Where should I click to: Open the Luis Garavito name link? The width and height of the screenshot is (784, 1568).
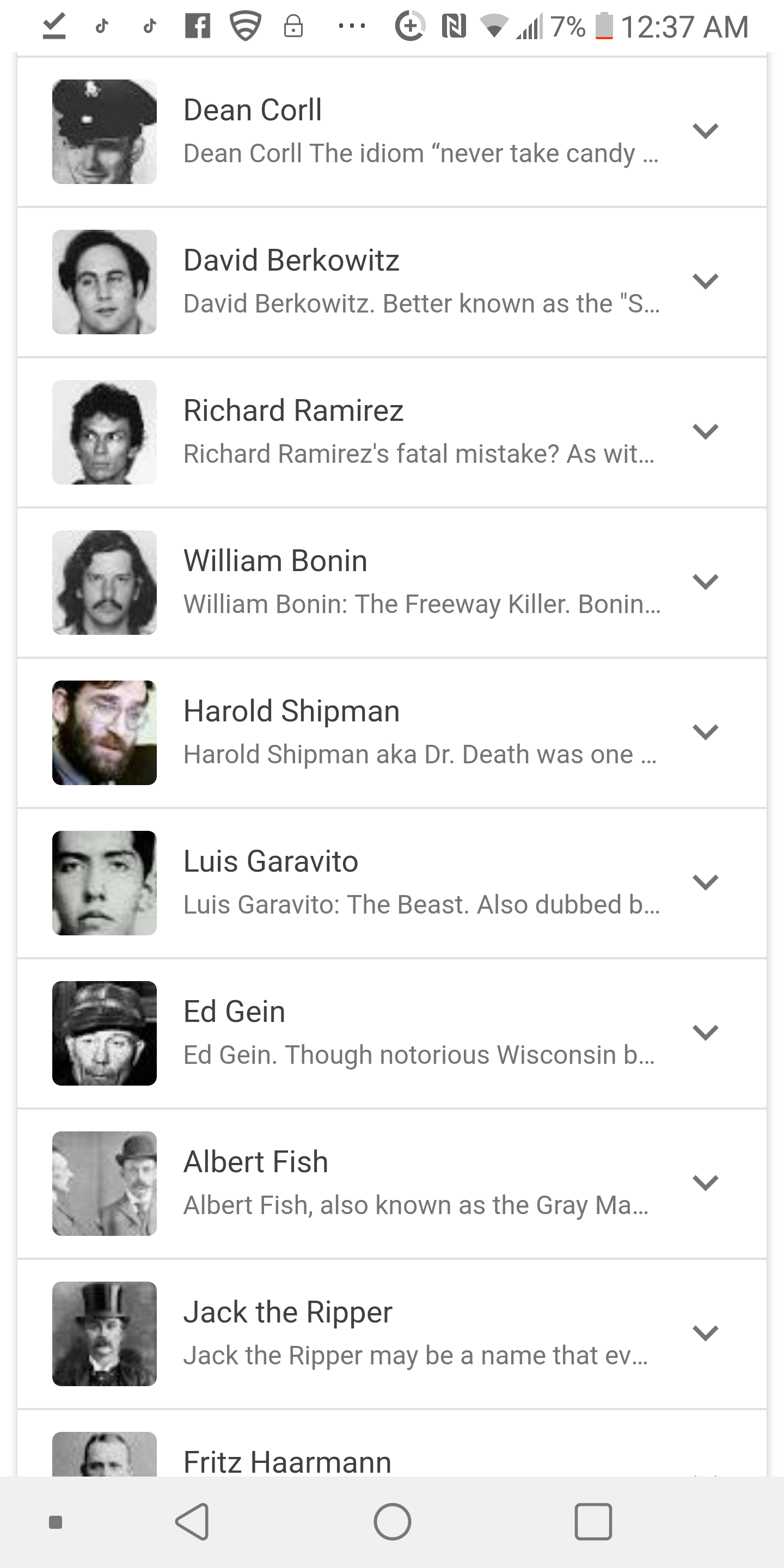point(271,861)
